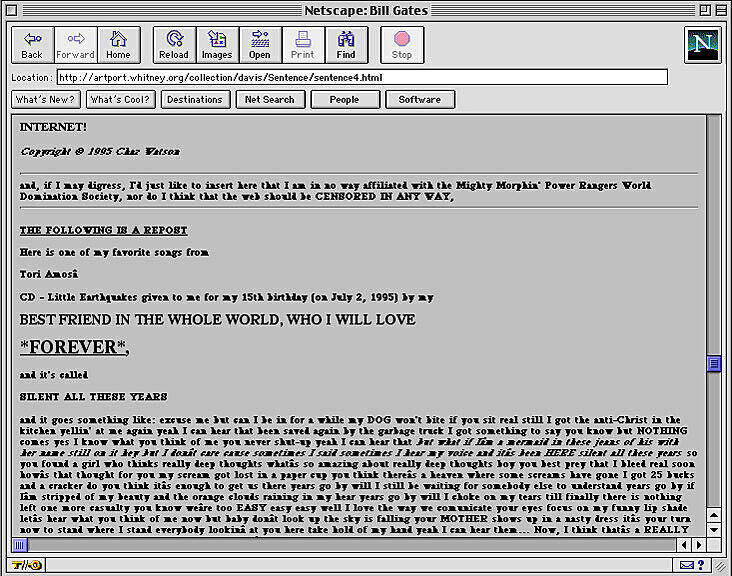Click the Forward navigation button
Image resolution: width=732 pixels, height=576 pixels.
pyautogui.click(x=75, y=44)
